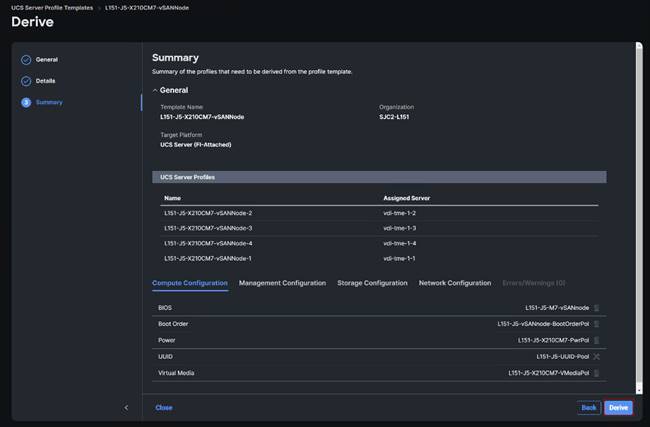Image resolution: width=650 pixels, height=427 pixels.
Task: Click the L151-J5-X210CM7-VMediaPol value
Action: pos(548,373)
